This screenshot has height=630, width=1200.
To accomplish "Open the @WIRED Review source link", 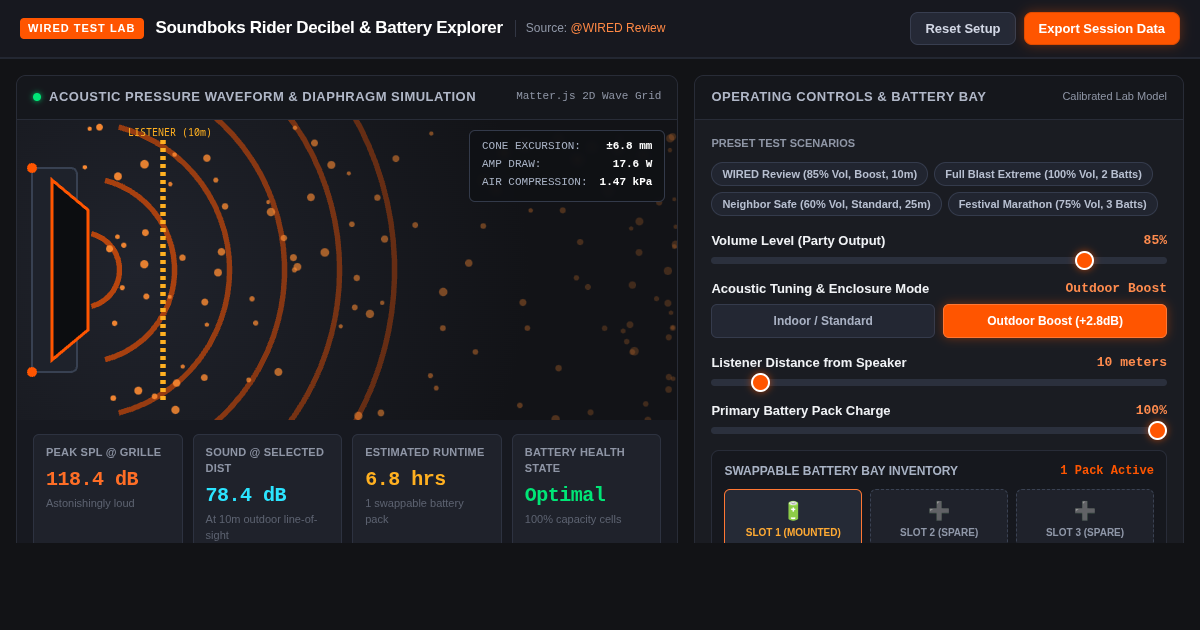I will point(618,28).
